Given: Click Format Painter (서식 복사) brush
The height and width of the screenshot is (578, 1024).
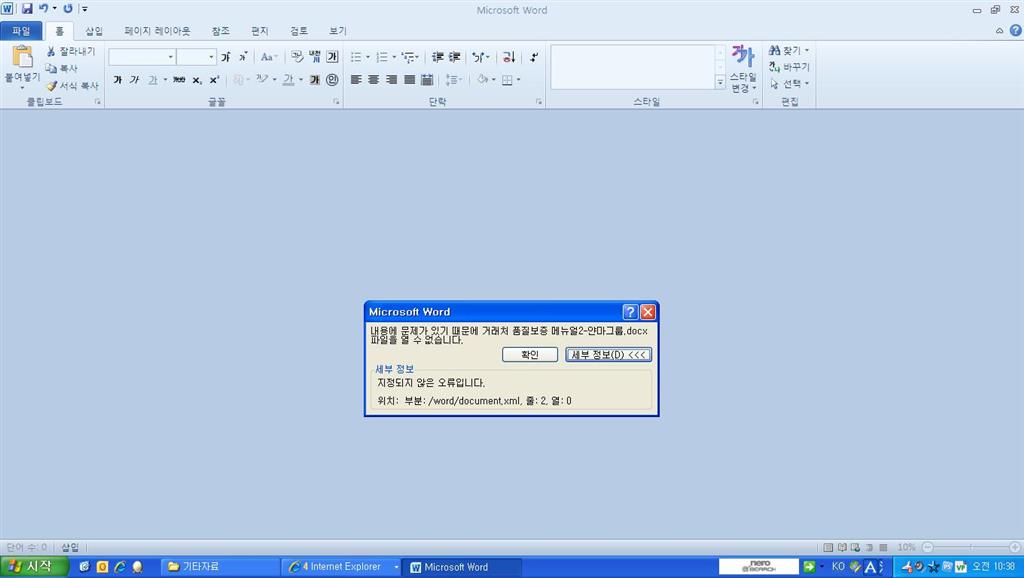Looking at the screenshot, I should tap(72, 86).
